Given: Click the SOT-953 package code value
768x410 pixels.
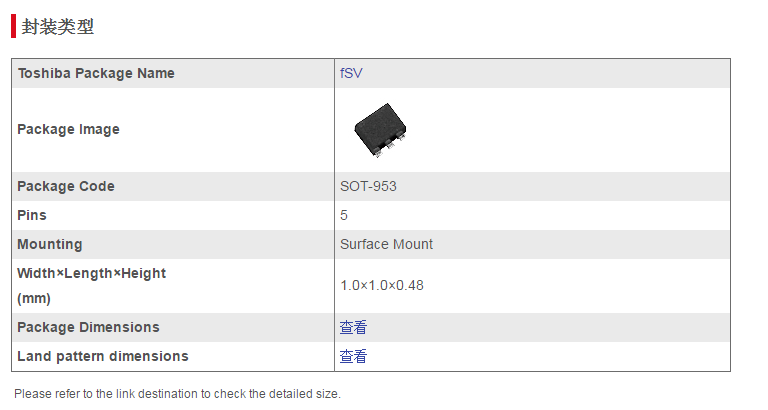Looking at the screenshot, I should (x=369, y=186).
